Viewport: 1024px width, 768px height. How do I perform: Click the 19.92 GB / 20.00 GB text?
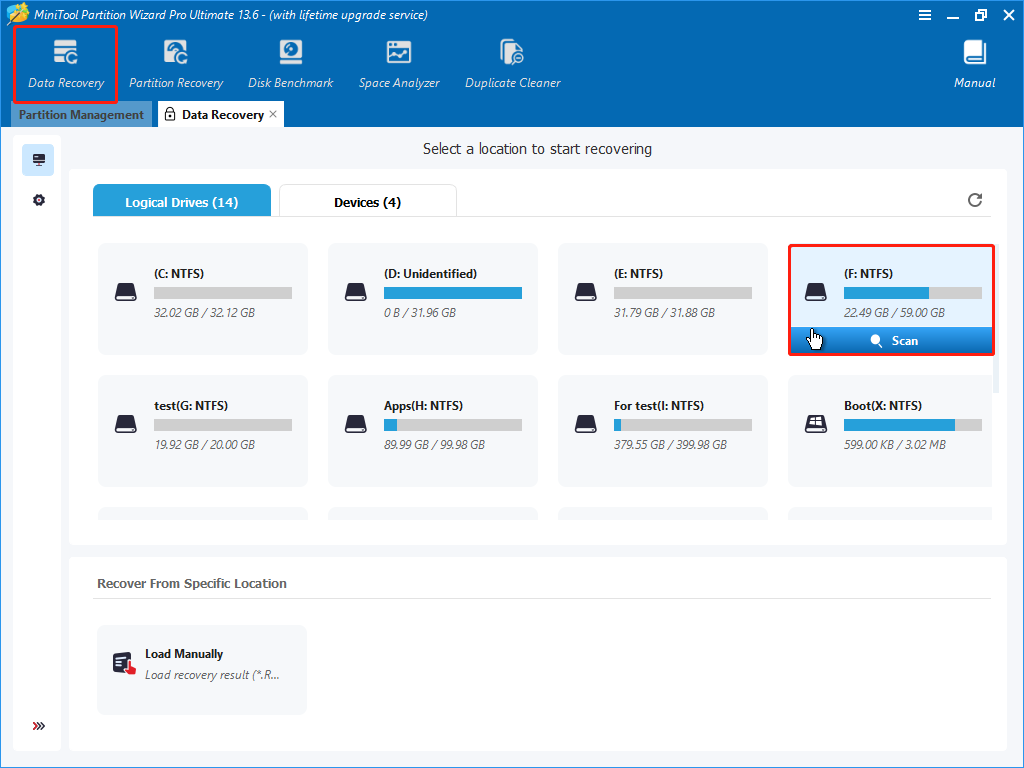pos(204,445)
